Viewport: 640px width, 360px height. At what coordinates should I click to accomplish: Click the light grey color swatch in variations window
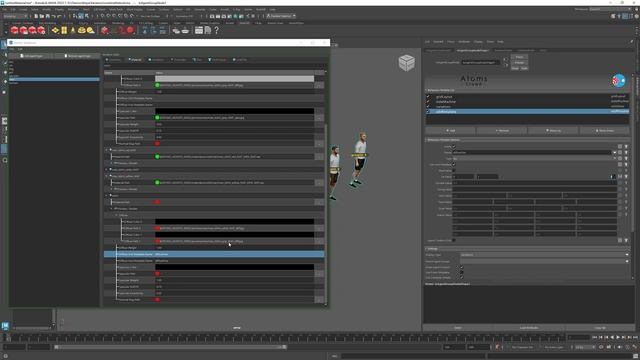point(235,78)
